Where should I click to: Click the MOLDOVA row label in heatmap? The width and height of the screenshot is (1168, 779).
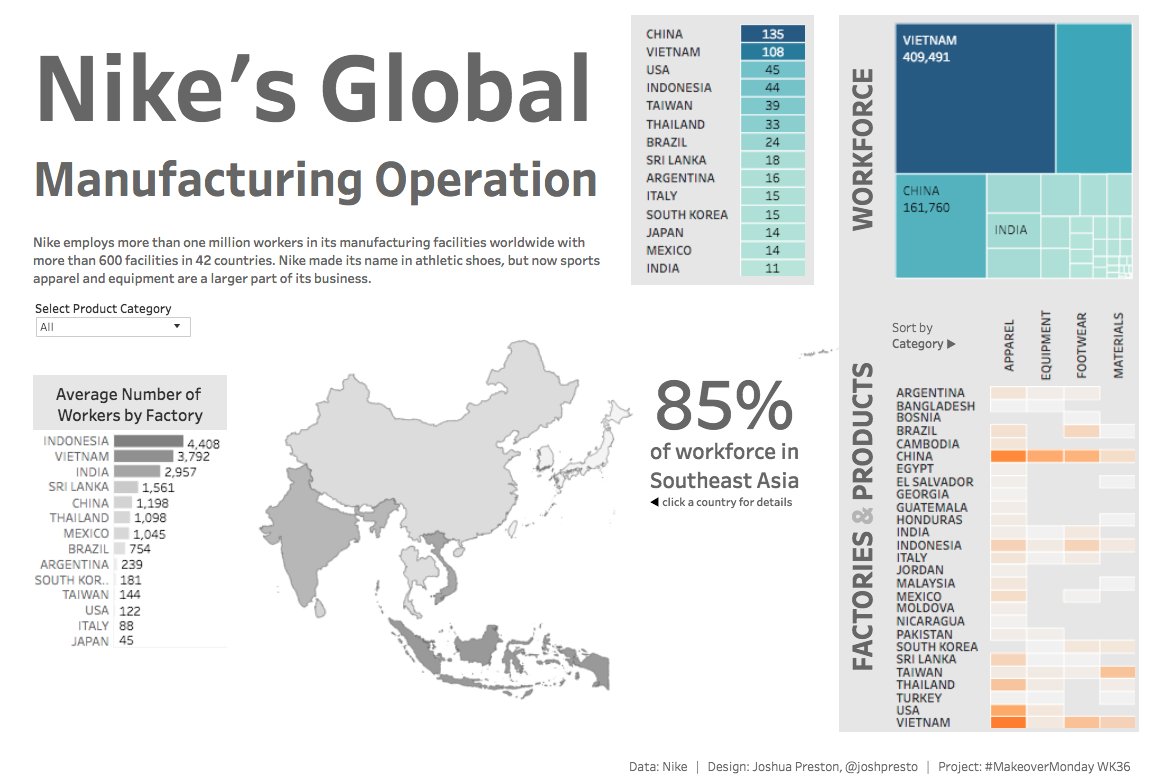pyautogui.click(x=924, y=608)
